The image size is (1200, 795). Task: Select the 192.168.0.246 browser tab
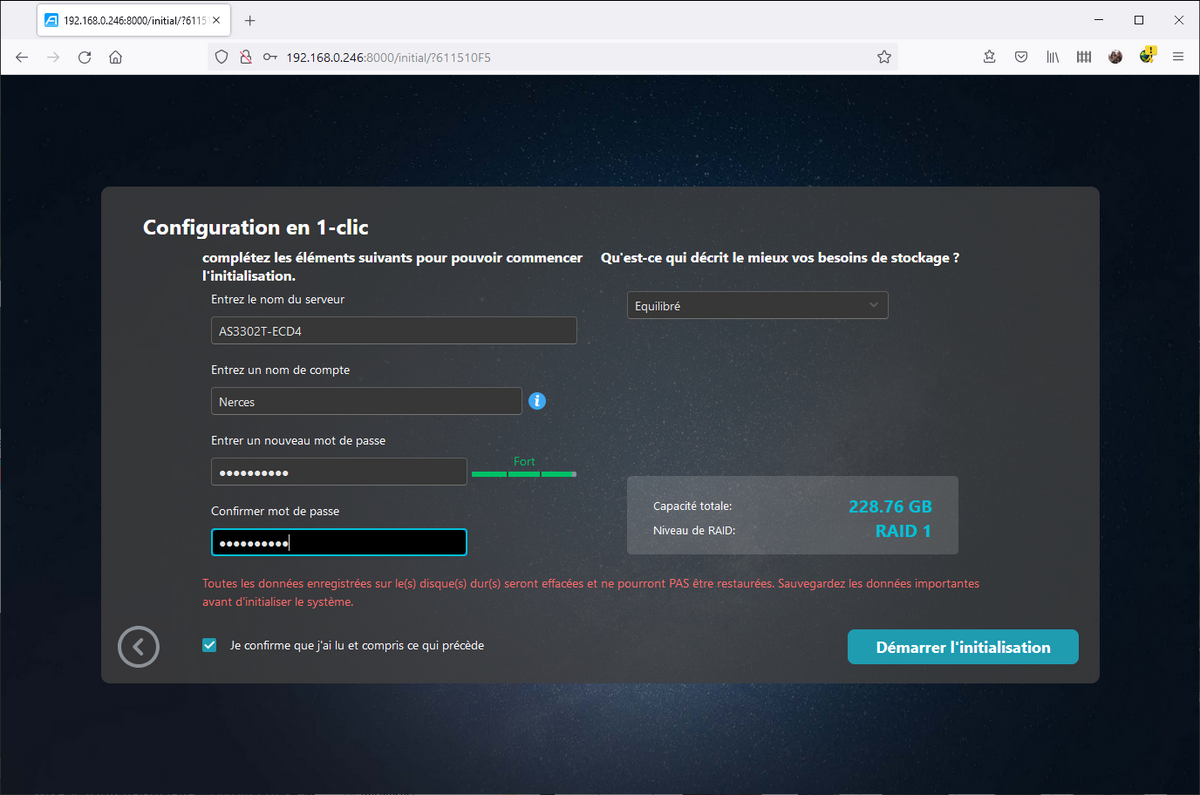[135, 20]
